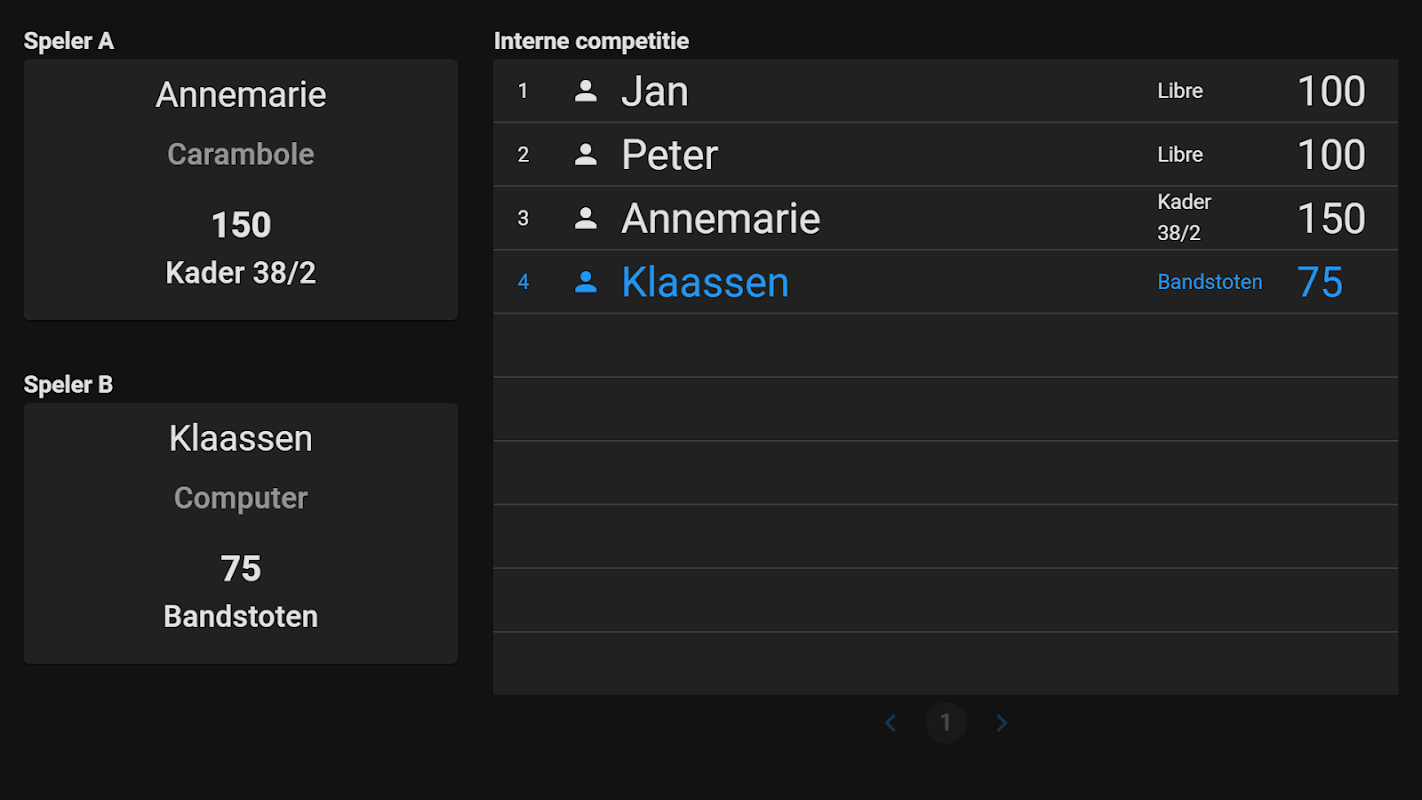The width and height of the screenshot is (1422, 800).
Task: Open the Speler A card for Annemarie
Action: [x=241, y=190]
